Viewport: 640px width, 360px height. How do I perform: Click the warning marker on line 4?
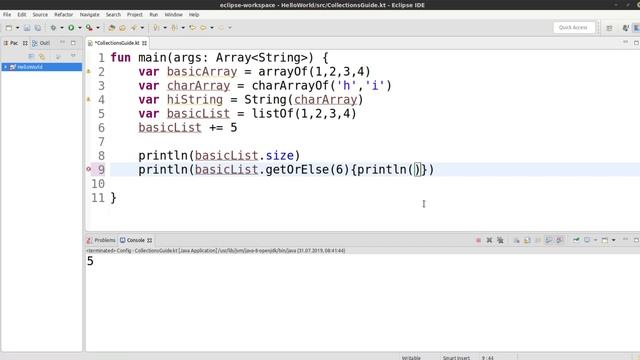[89, 99]
